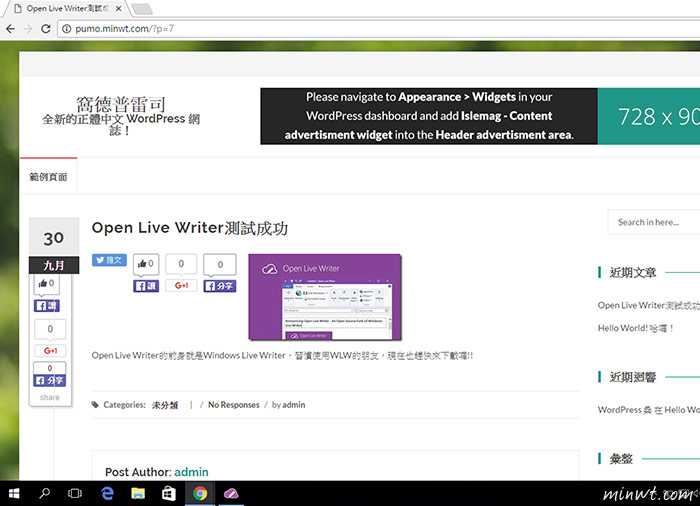
Task: Click the categories tag icon
Action: point(95,405)
